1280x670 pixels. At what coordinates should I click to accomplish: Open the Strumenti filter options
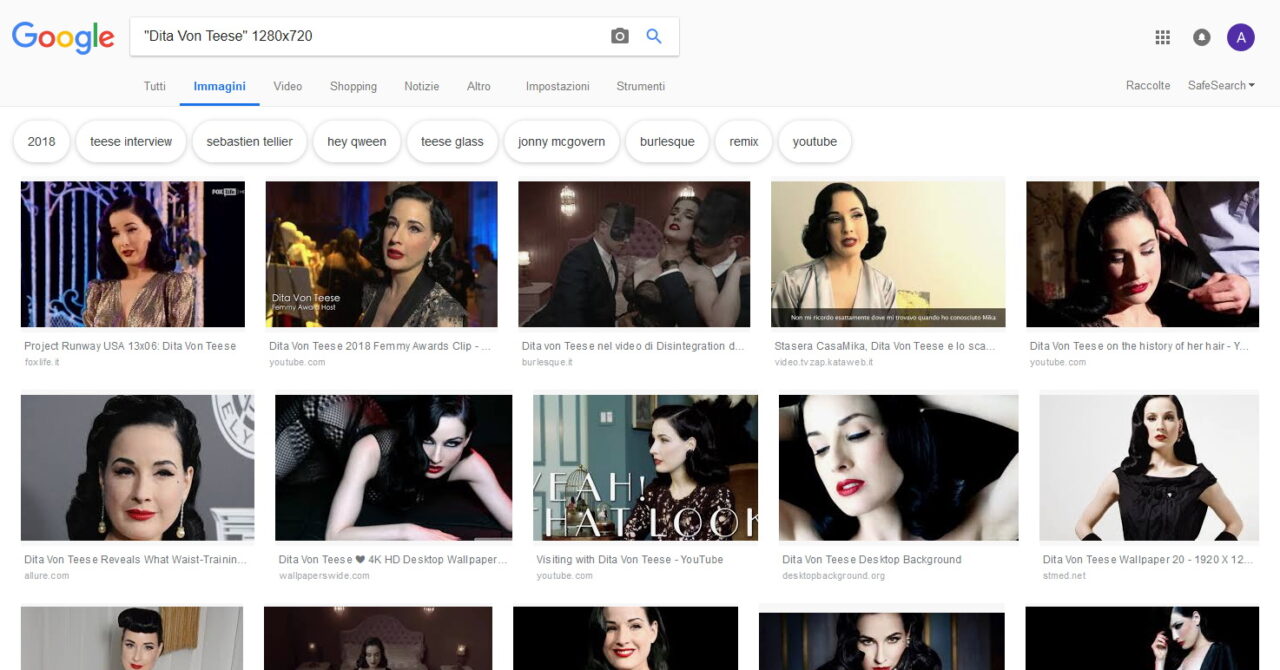point(640,87)
